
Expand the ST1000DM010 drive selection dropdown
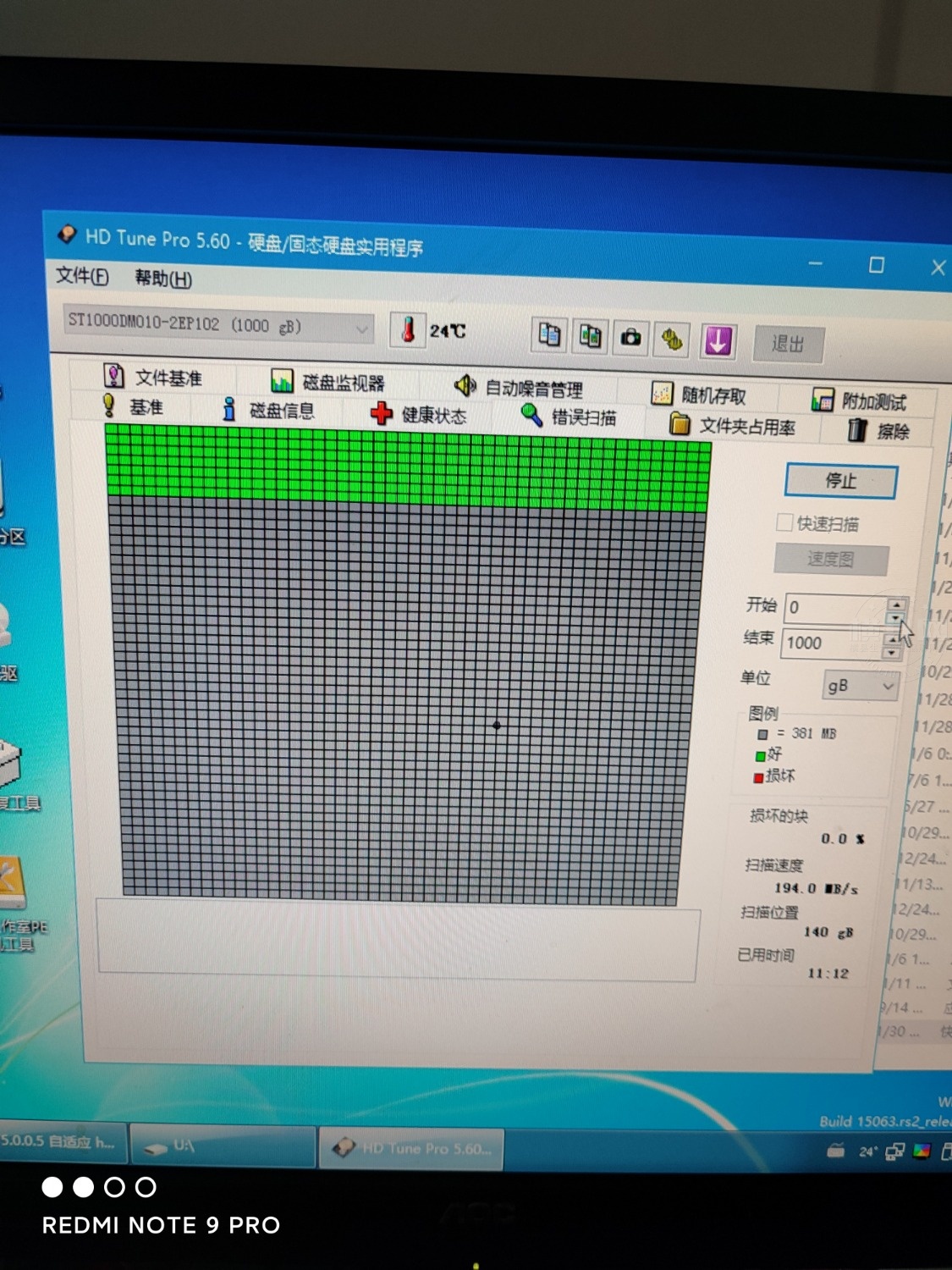click(219, 325)
